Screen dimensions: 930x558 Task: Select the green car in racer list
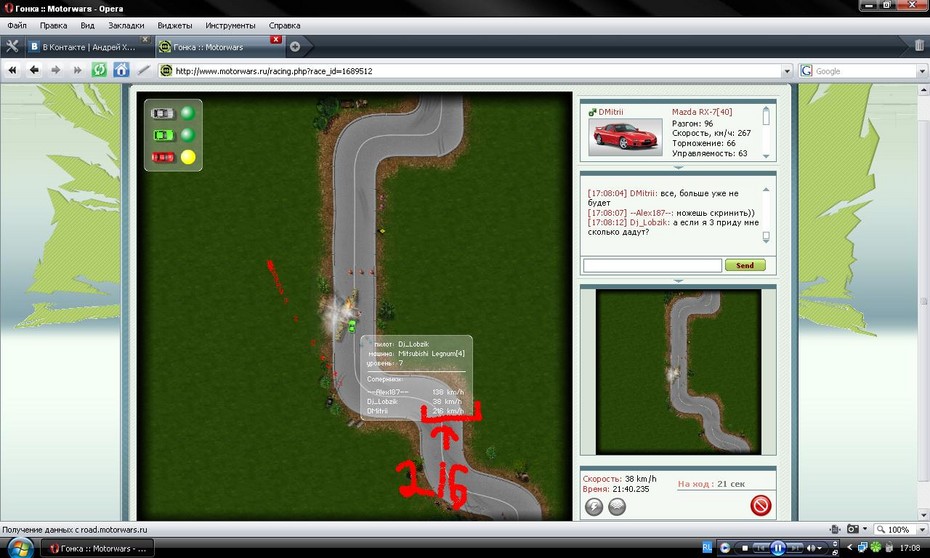(x=163, y=135)
